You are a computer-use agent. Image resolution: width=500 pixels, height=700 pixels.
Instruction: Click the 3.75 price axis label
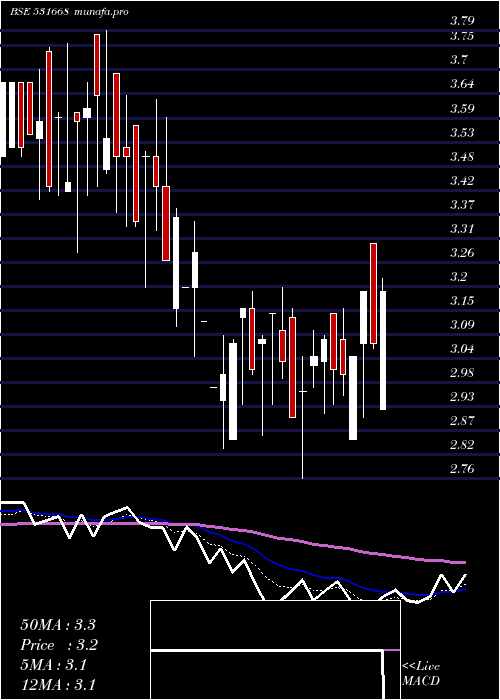pyautogui.click(x=462, y=37)
